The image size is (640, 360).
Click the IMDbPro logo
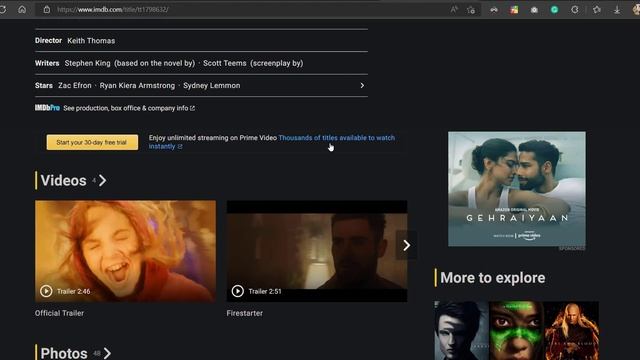[47, 108]
